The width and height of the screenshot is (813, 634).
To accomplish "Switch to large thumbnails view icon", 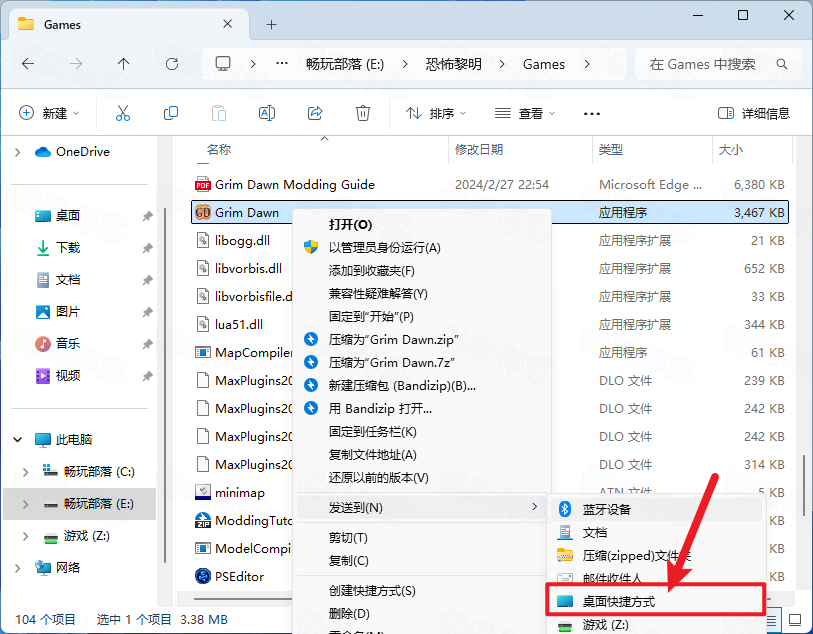I will (795, 619).
